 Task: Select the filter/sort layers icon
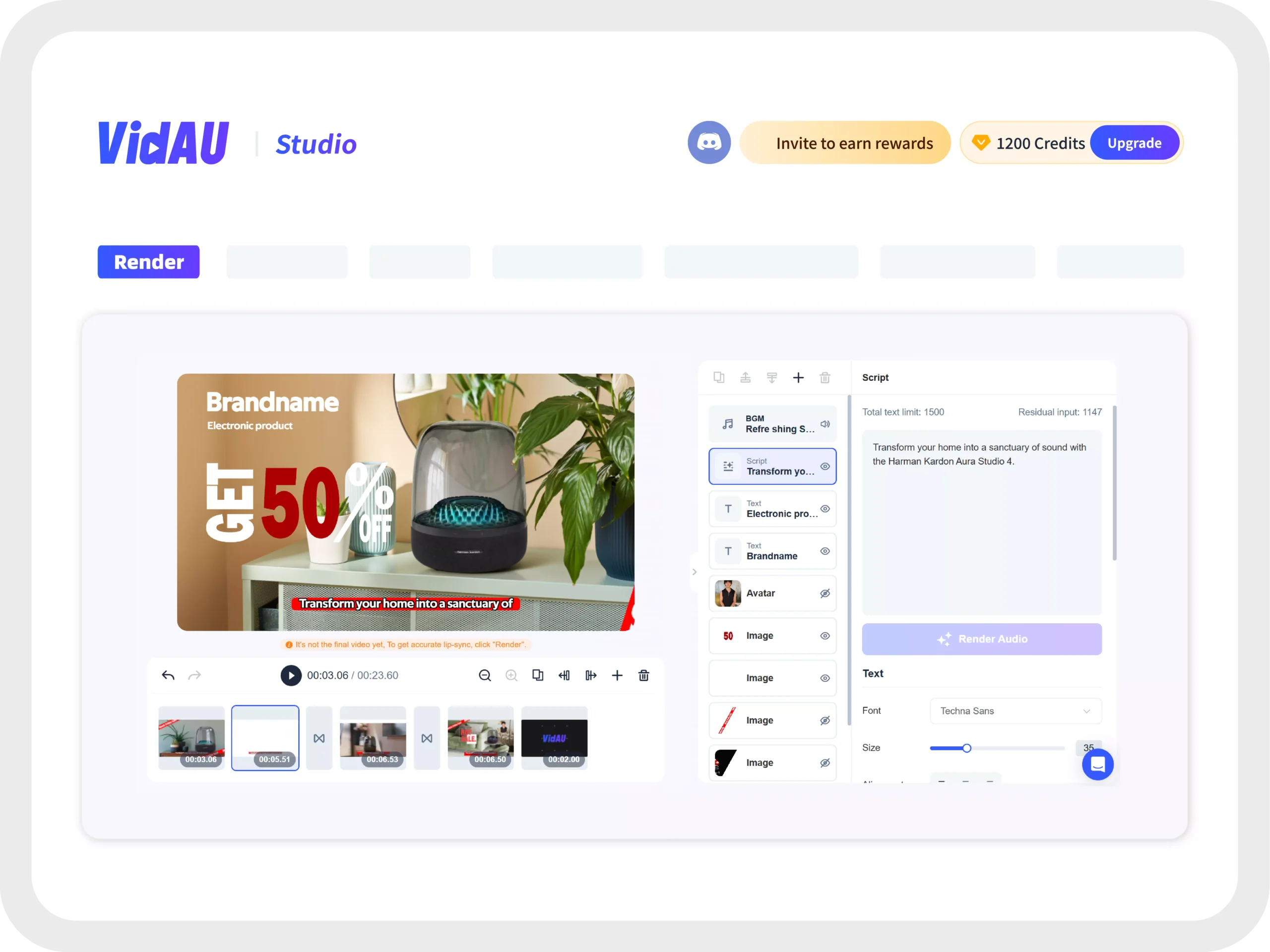[x=772, y=377]
